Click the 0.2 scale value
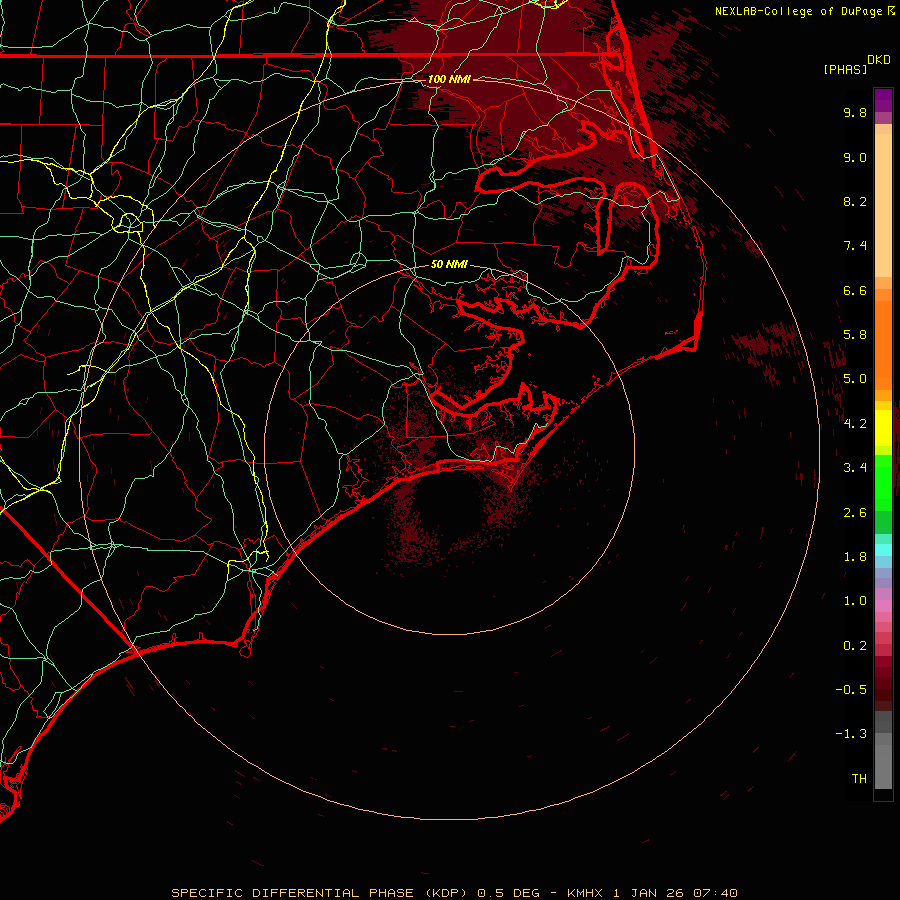Image resolution: width=900 pixels, height=900 pixels. click(x=855, y=646)
